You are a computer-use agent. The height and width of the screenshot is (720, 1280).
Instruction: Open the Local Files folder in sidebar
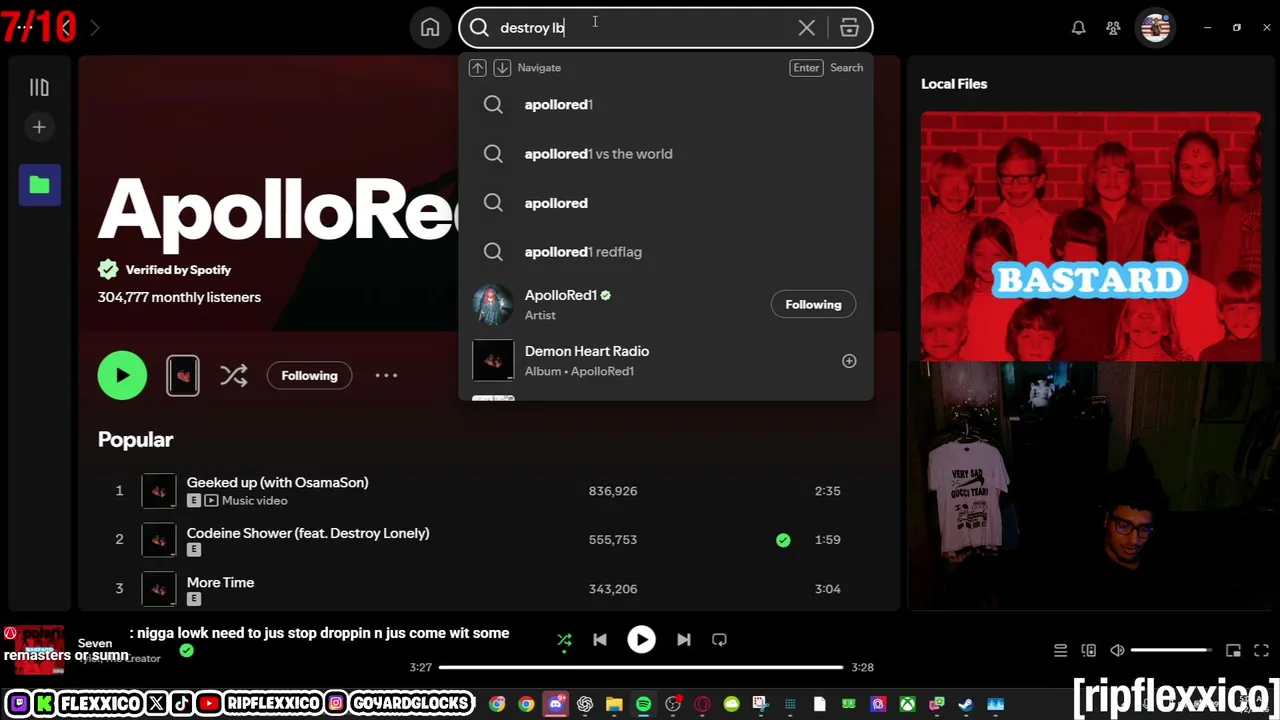(40, 185)
